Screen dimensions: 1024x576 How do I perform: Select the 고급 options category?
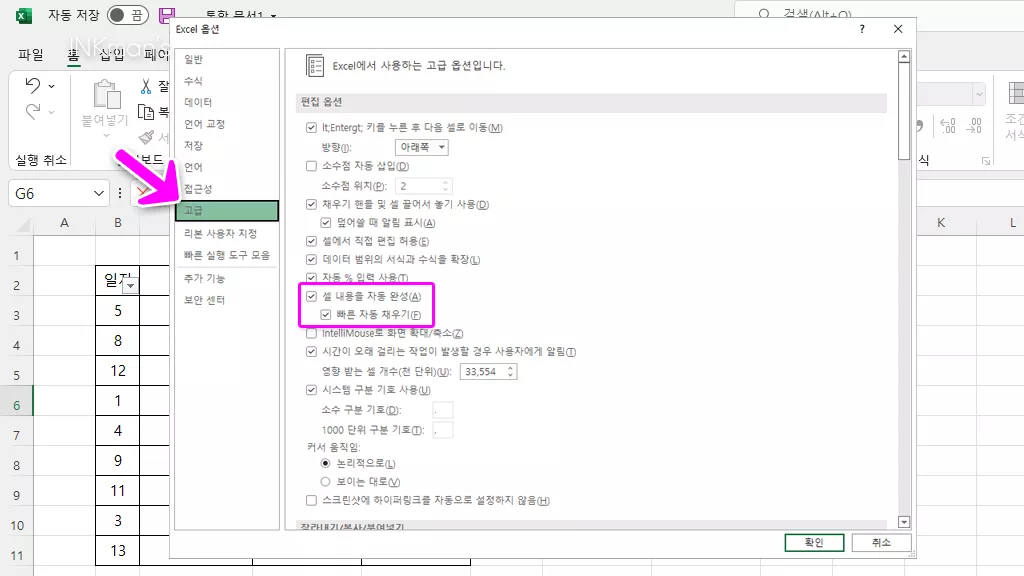click(x=227, y=210)
